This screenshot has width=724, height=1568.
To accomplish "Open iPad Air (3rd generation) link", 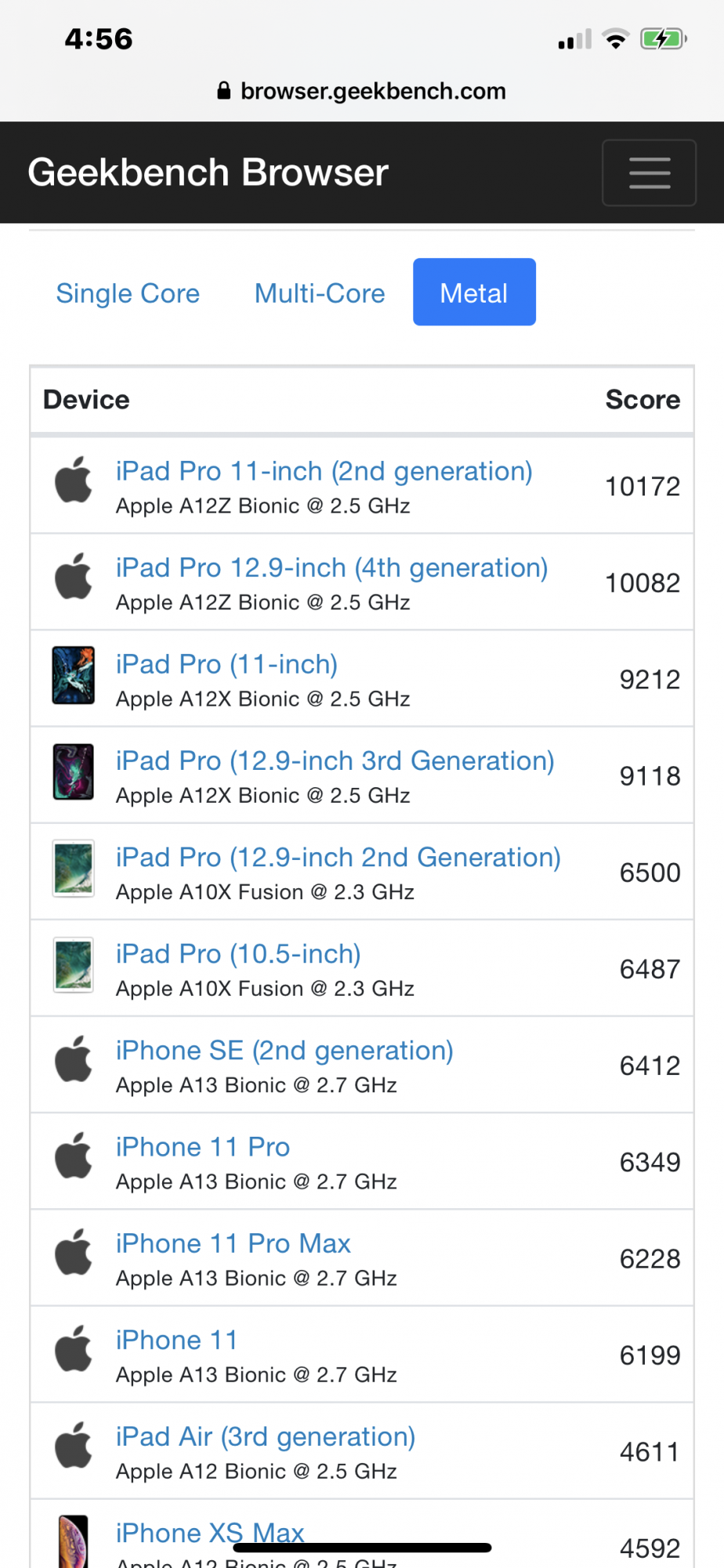I will (266, 1436).
